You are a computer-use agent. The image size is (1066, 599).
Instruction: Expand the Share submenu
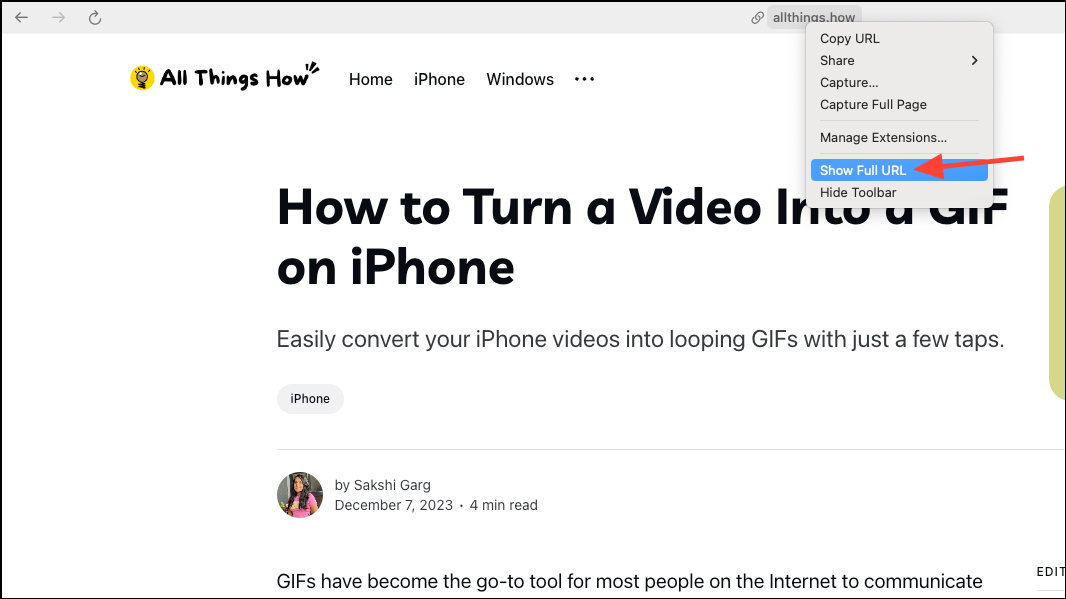[x=837, y=60]
